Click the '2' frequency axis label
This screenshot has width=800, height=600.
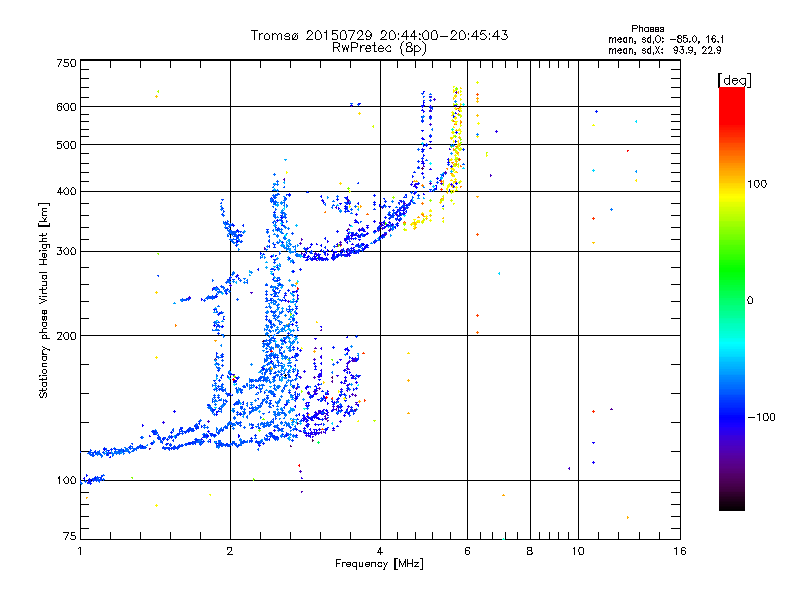click(x=230, y=551)
